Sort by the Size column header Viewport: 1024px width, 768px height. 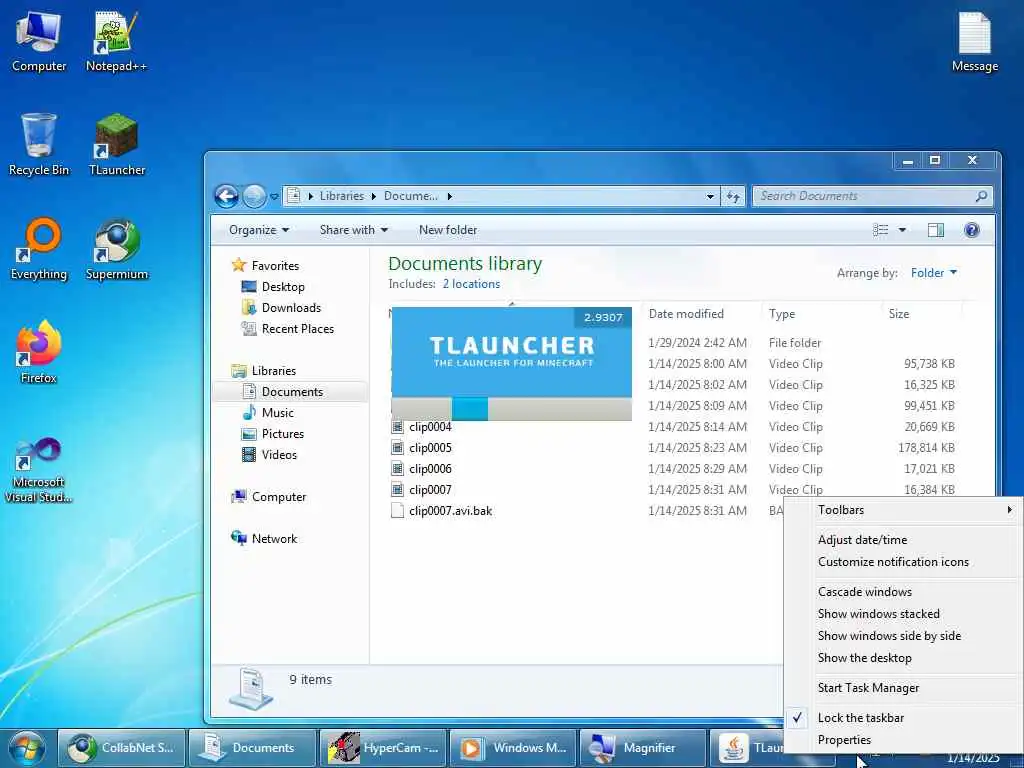[x=921, y=314]
